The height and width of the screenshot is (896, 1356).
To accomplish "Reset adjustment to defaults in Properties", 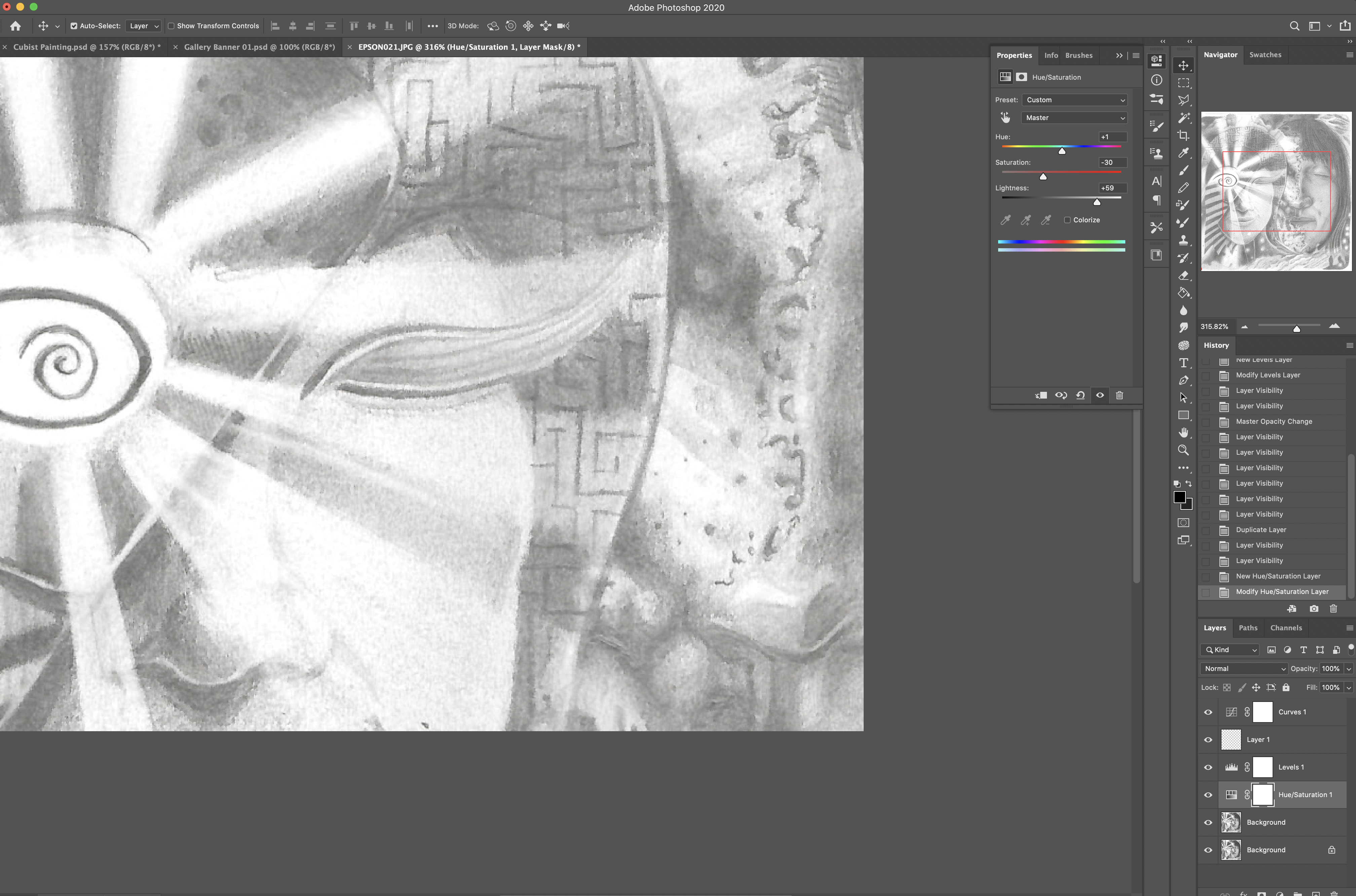I will (1080, 396).
